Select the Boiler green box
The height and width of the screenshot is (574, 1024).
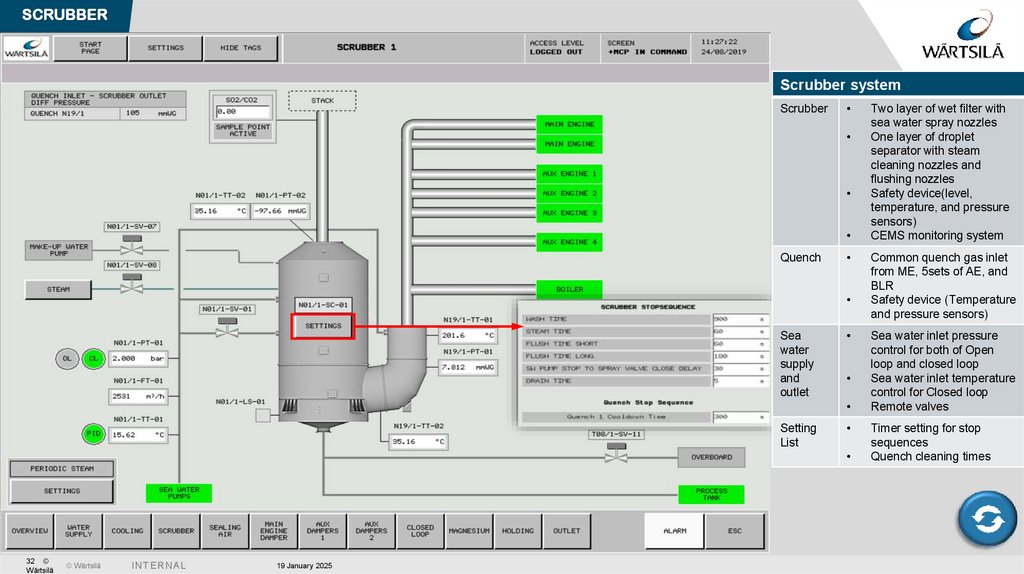point(569,289)
